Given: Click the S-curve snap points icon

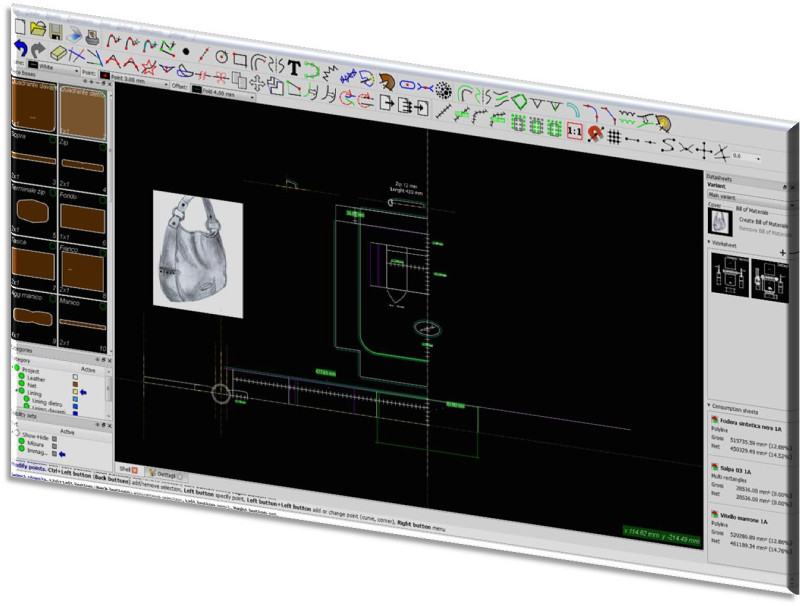Looking at the screenshot, I should point(666,145).
